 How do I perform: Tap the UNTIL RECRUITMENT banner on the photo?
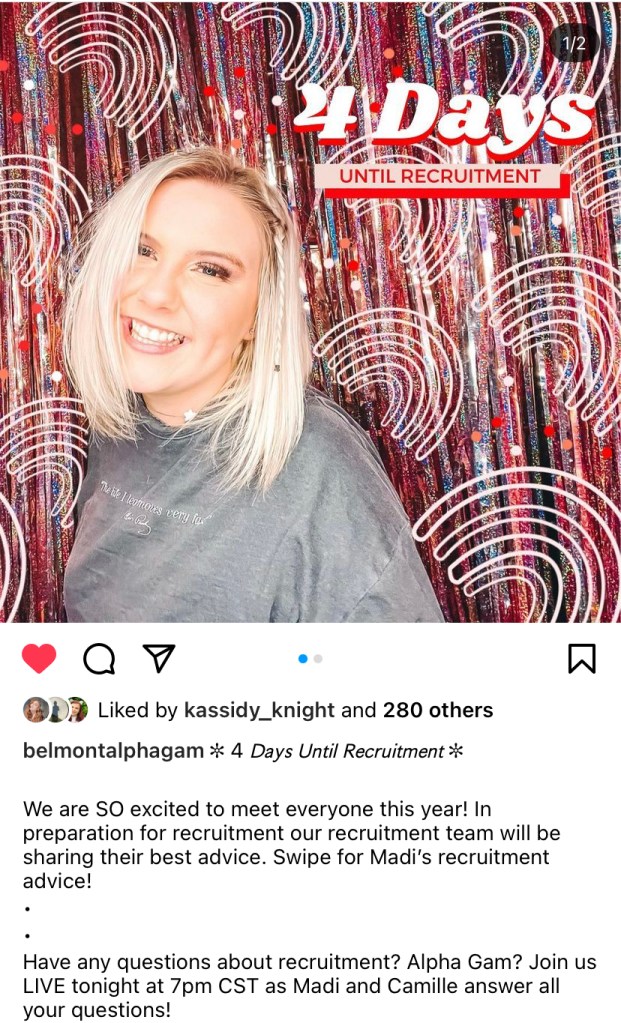[x=440, y=176]
